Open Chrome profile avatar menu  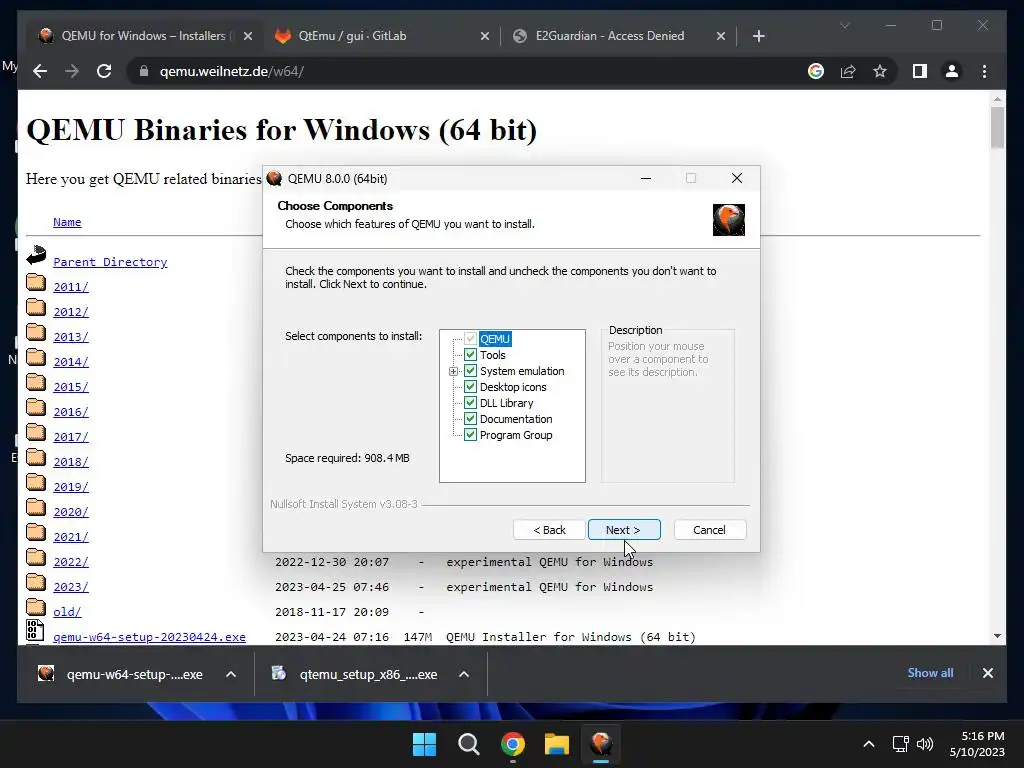tap(952, 71)
